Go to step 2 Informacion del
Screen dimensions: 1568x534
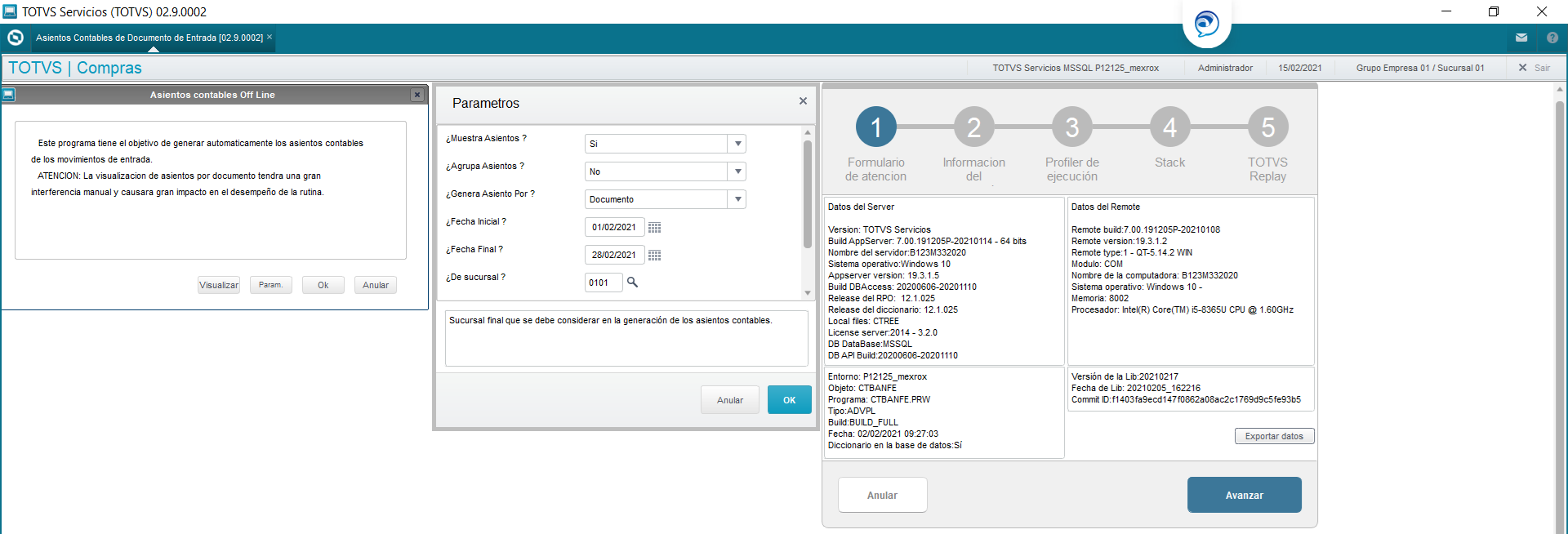[x=974, y=127]
